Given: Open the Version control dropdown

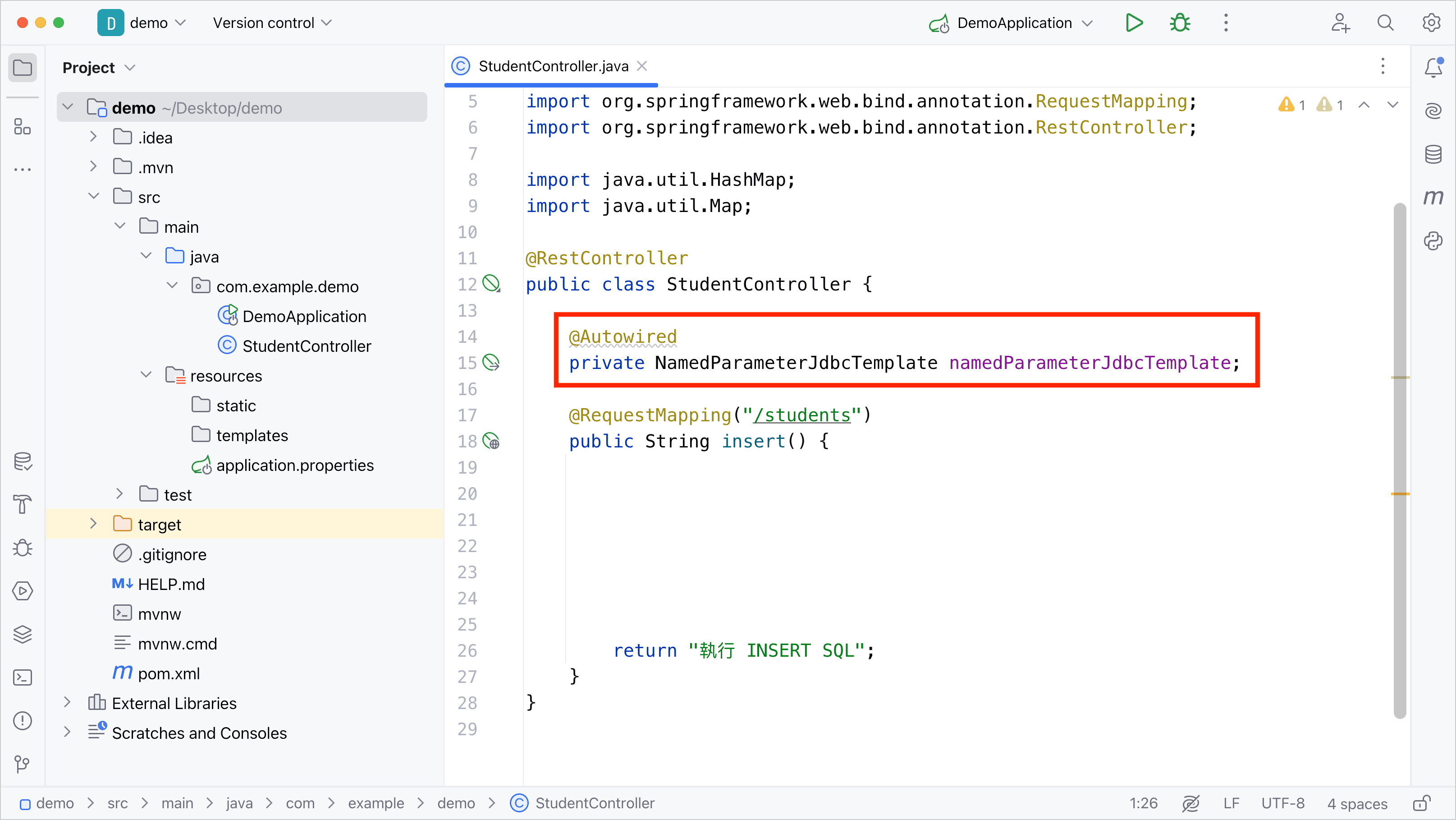Looking at the screenshot, I should pyautogui.click(x=272, y=23).
